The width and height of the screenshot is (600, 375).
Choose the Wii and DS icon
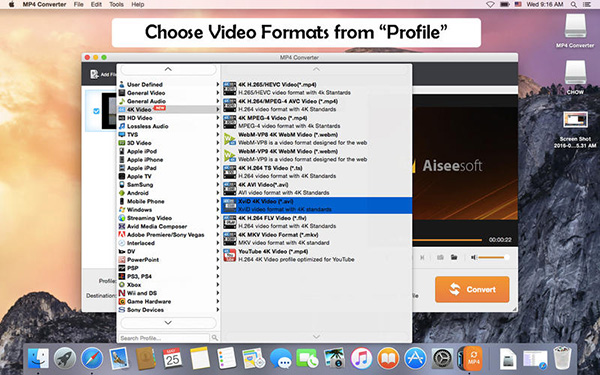[x=122, y=293]
